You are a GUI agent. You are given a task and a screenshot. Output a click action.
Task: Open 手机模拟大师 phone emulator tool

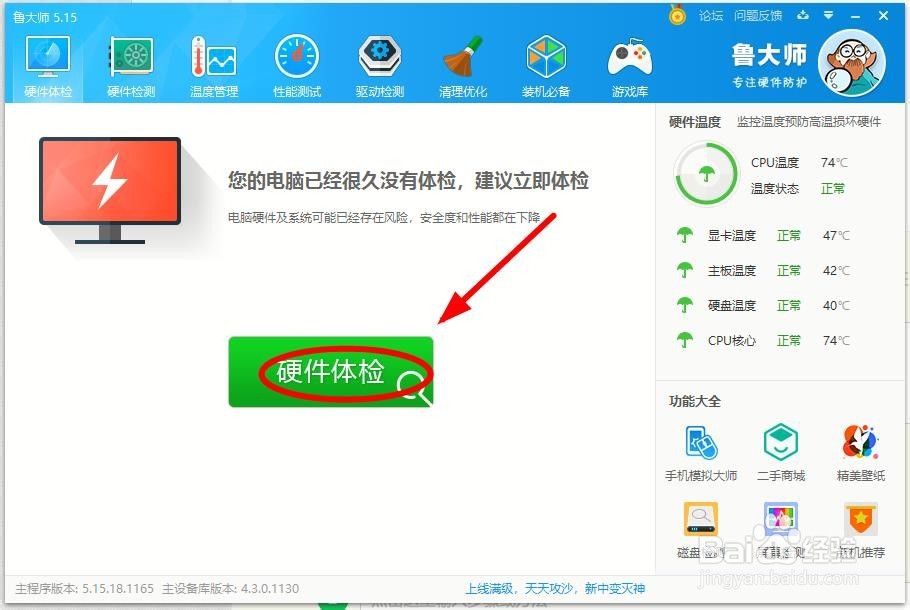pyautogui.click(x=701, y=454)
